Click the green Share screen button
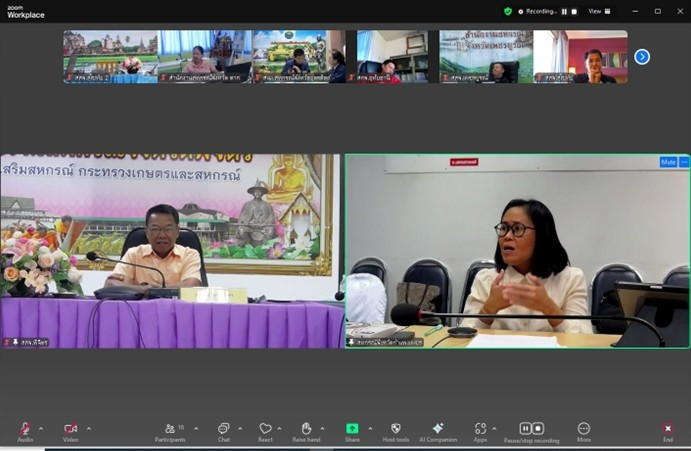The width and height of the screenshot is (691, 451). click(x=352, y=429)
